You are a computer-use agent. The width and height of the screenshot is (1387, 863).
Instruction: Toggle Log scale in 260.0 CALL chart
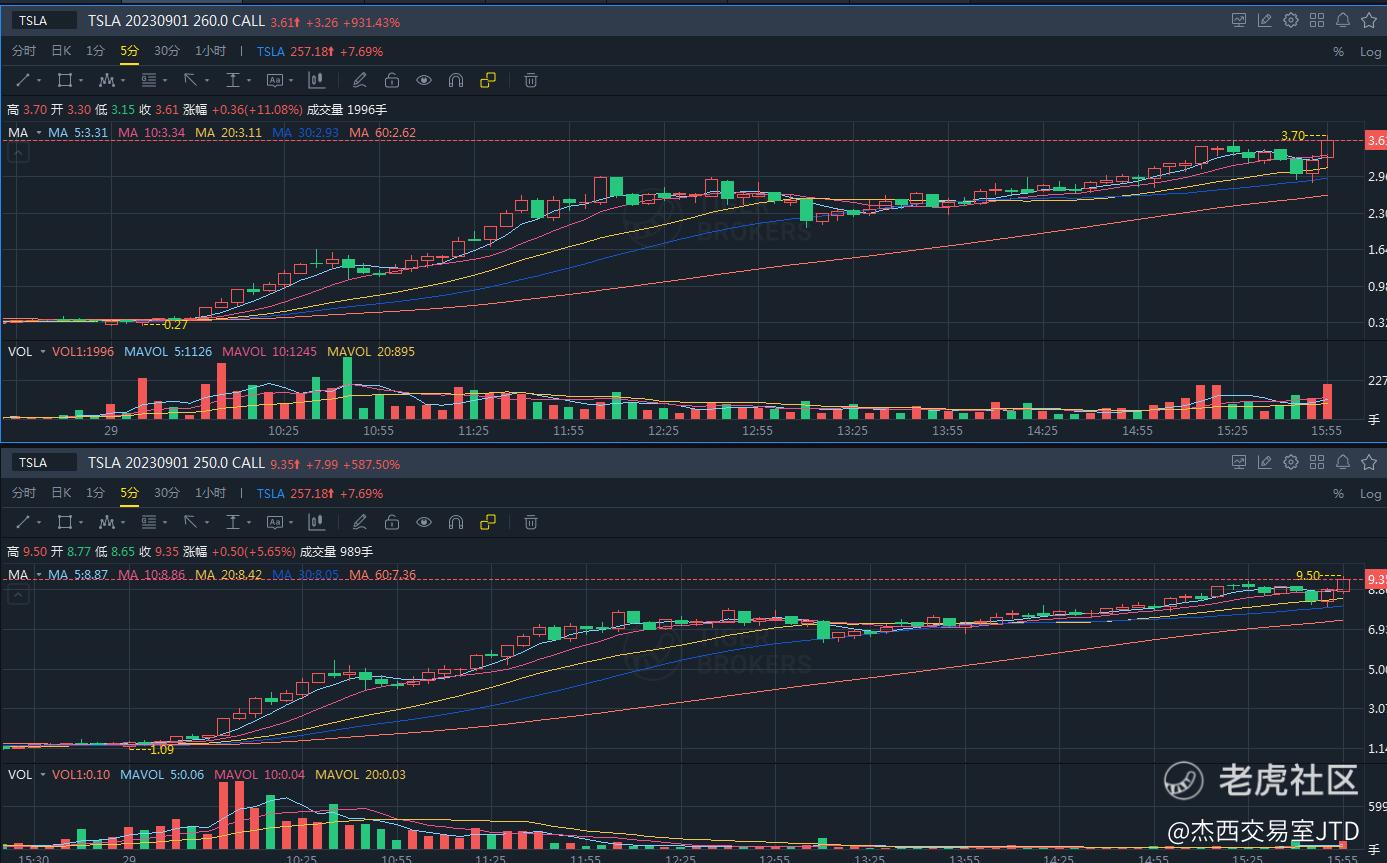tap(1370, 52)
